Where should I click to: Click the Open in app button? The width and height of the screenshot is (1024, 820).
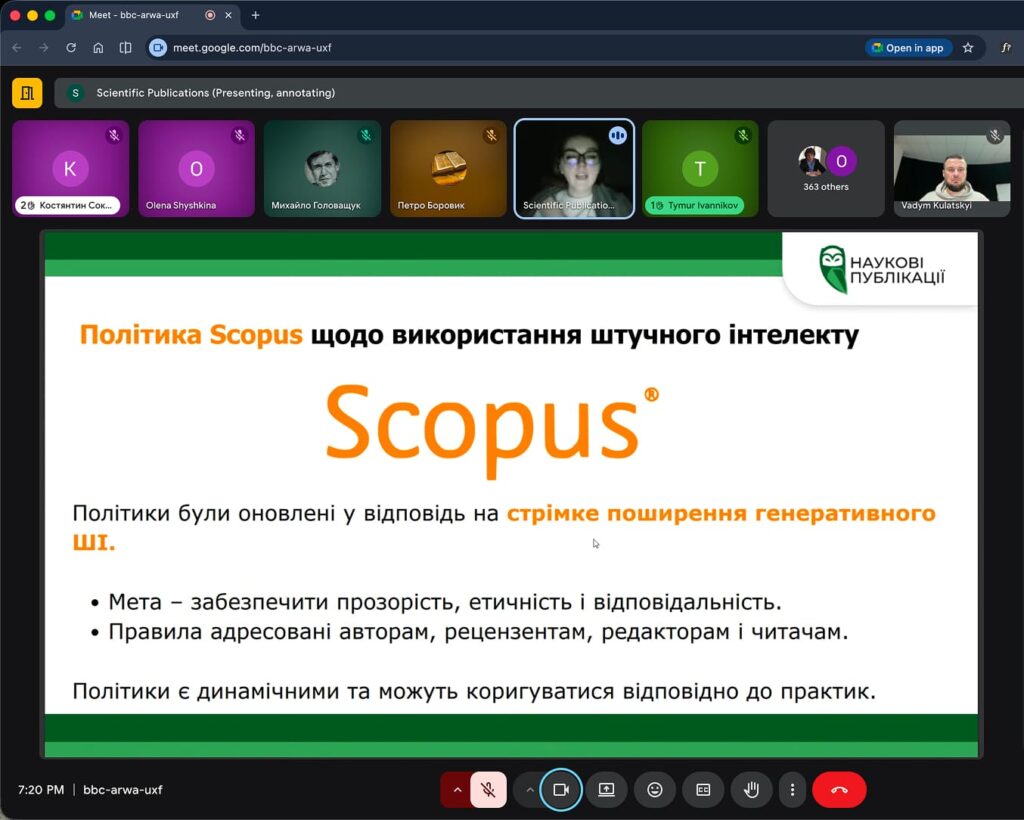(906, 48)
